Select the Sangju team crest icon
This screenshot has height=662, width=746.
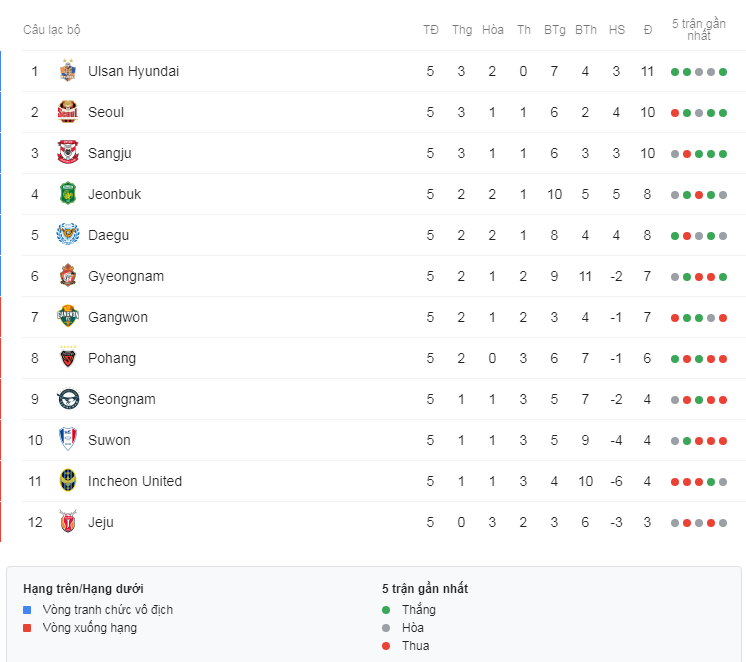(x=68, y=153)
